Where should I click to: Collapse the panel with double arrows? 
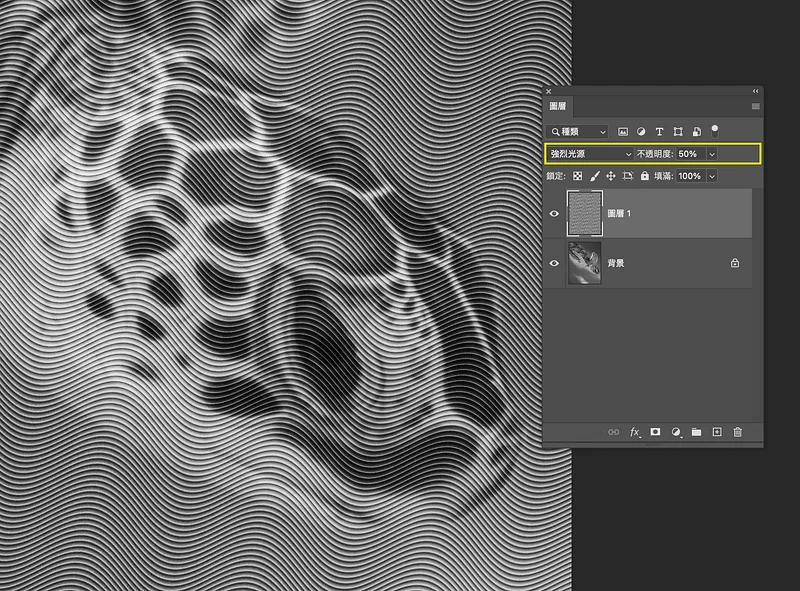[756, 91]
